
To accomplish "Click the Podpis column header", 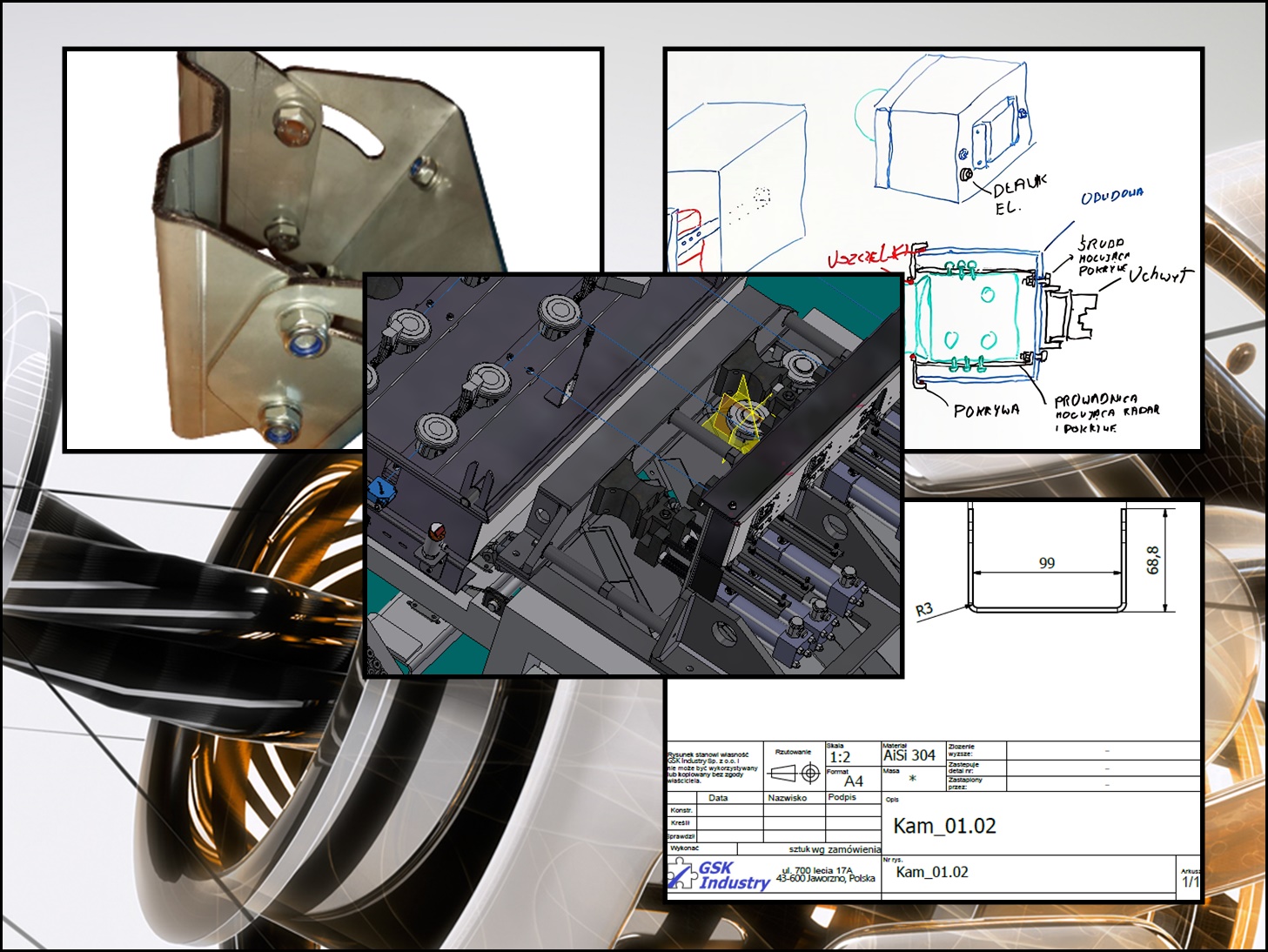I will click(x=842, y=797).
